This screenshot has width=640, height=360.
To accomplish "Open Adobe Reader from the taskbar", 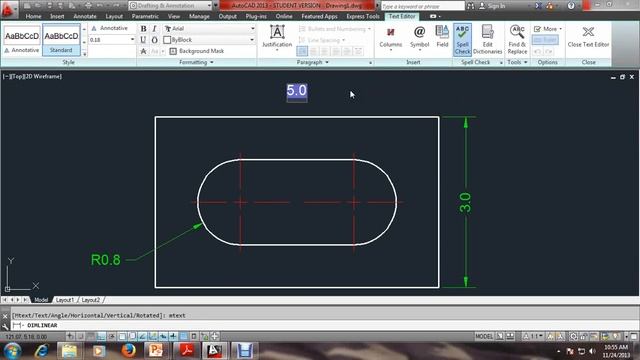I will point(186,351).
